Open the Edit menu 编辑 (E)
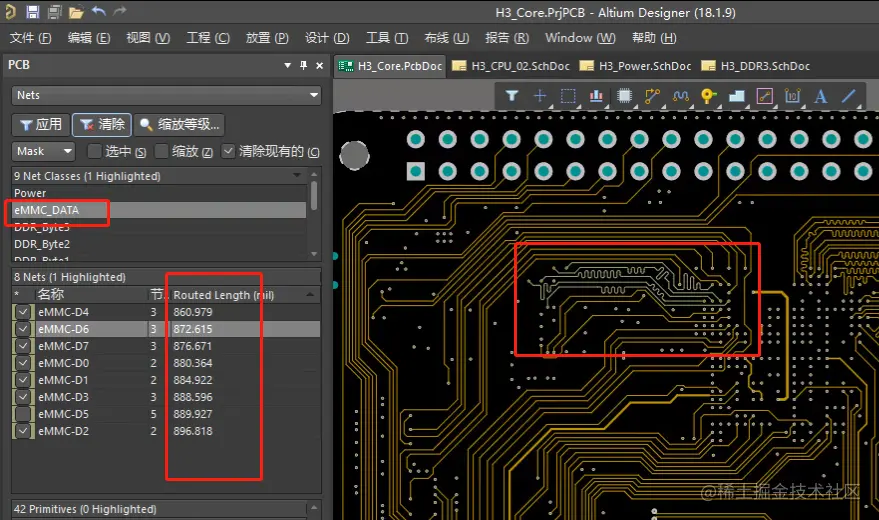 point(89,38)
